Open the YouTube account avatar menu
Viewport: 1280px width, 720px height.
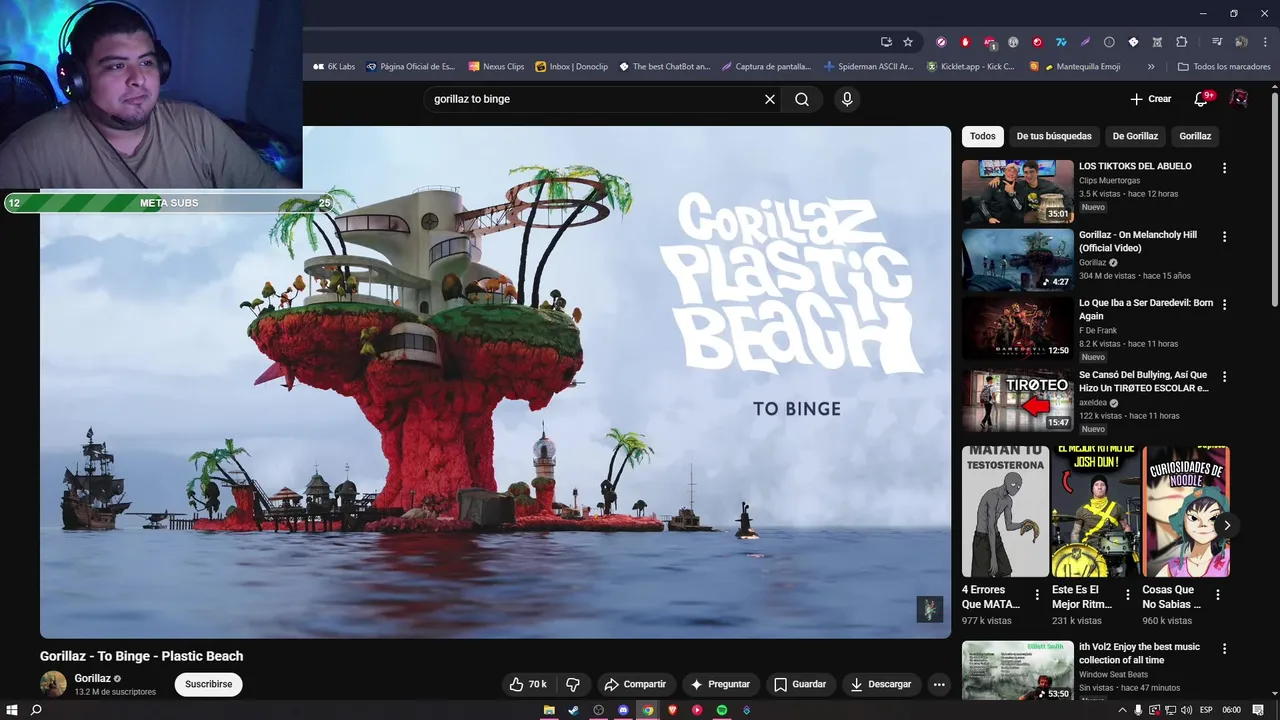(1238, 99)
